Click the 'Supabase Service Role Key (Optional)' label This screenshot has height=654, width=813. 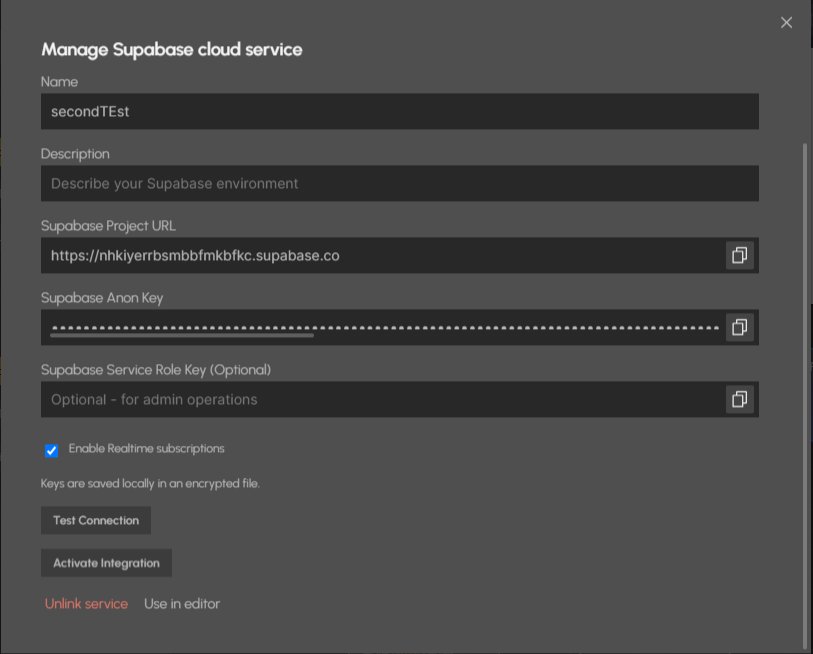(x=156, y=370)
